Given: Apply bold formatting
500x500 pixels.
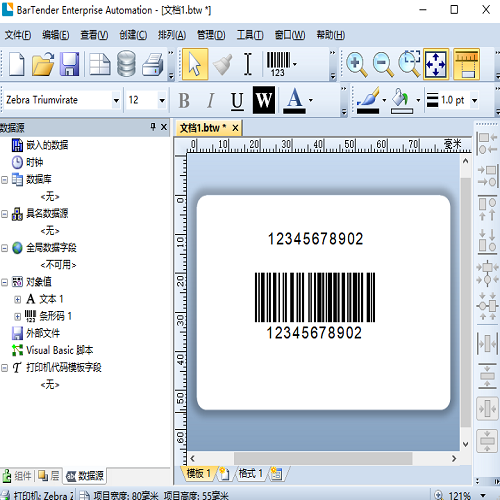Looking at the screenshot, I should point(184,100).
